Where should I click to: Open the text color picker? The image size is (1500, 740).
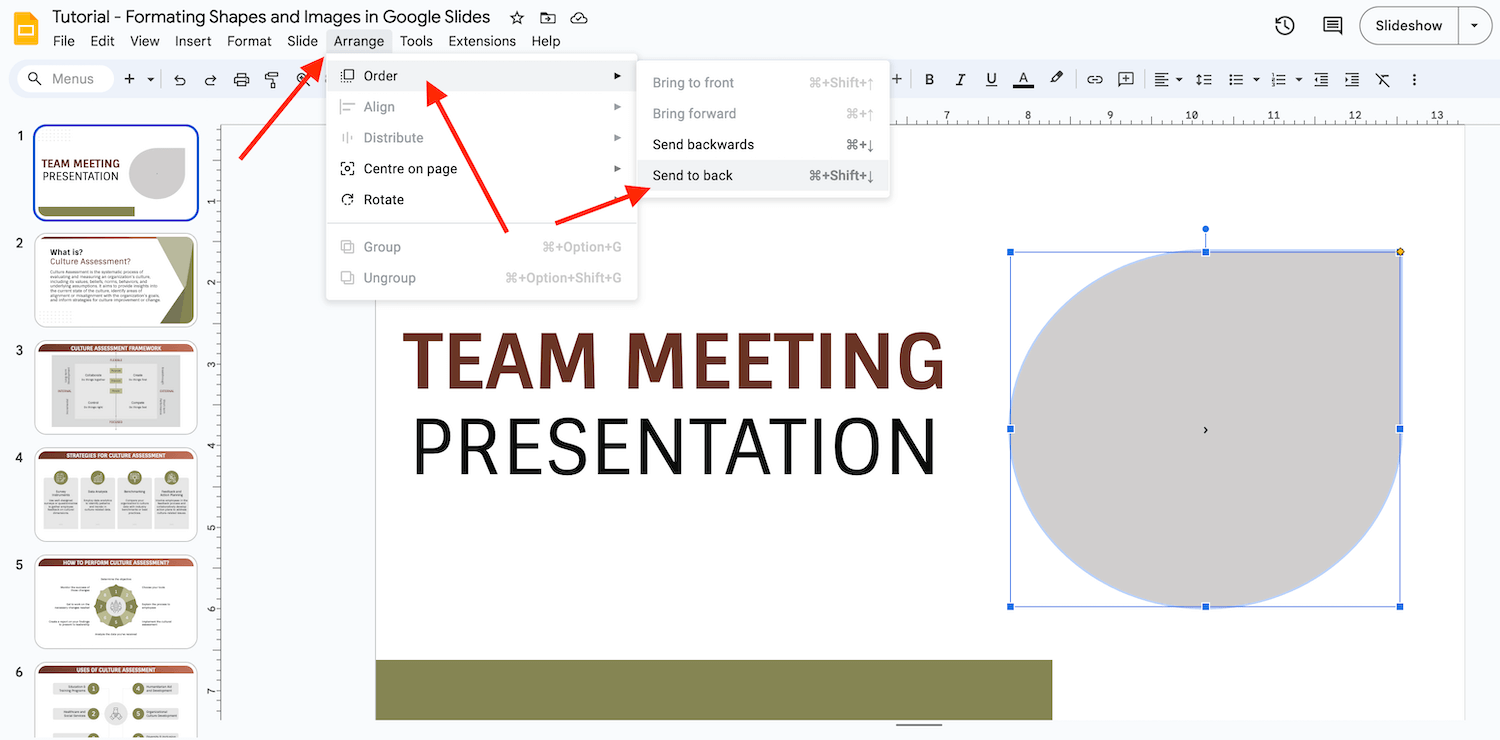(x=1023, y=79)
